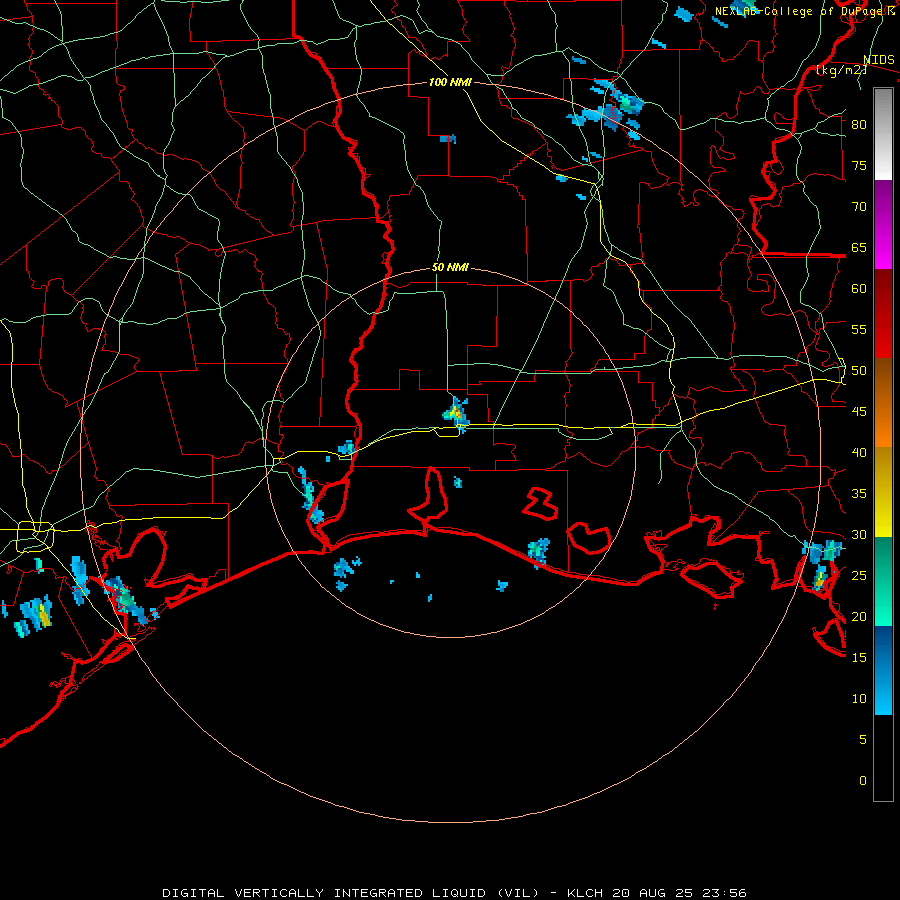The image size is (900, 900).
Task: Click the scale value "80"
Action: (x=859, y=125)
